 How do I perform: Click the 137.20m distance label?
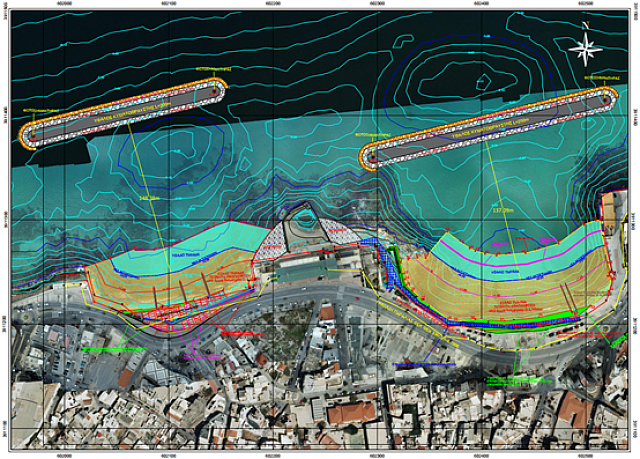[505, 212]
